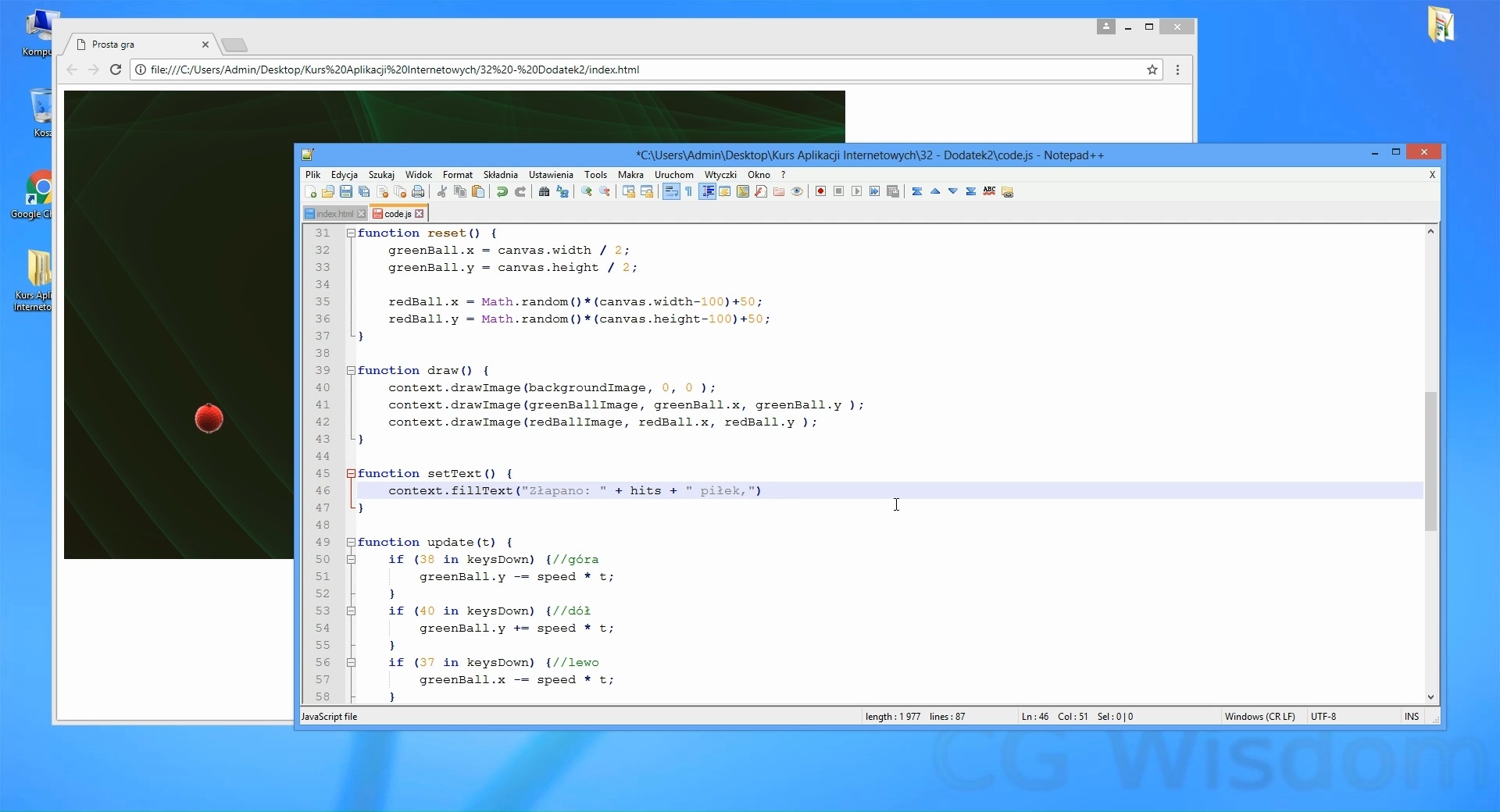The width and height of the screenshot is (1500, 812).
Task: Start macro recording with red record icon
Action: pyautogui.click(x=820, y=192)
